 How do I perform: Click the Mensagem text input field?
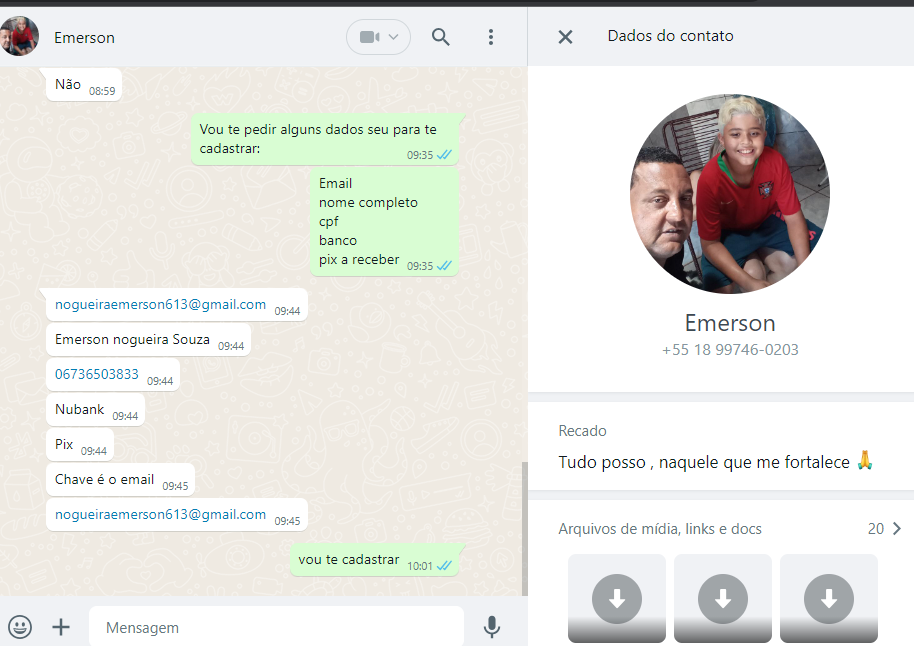pos(275,627)
